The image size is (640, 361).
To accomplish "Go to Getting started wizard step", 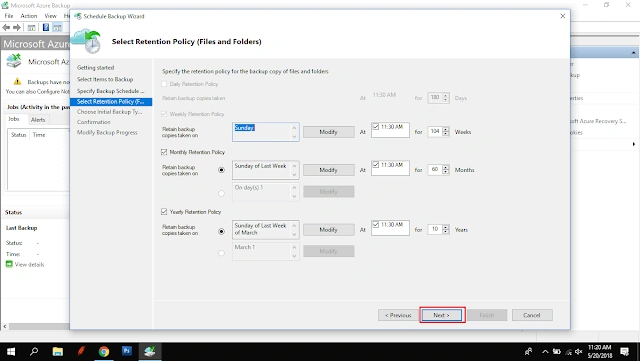I will pyautogui.click(x=96, y=68).
